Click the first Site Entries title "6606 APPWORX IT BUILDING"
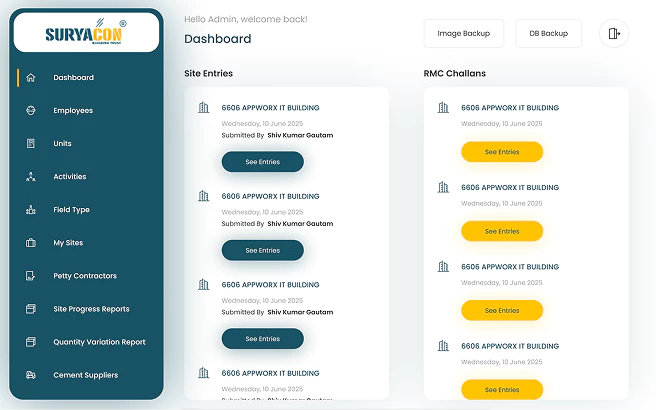Image resolution: width=657 pixels, height=410 pixels. (x=270, y=108)
